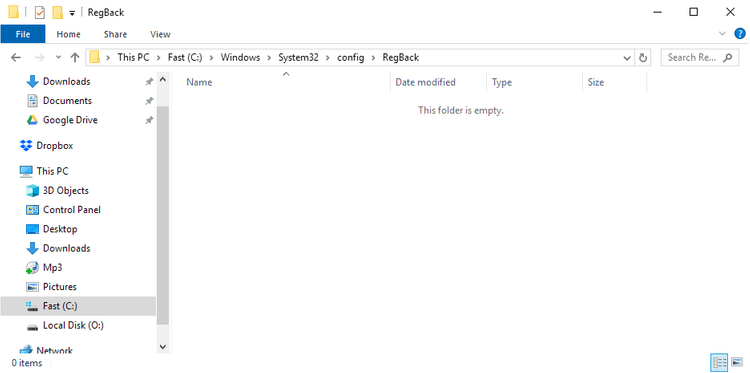Click the Properties quick access toolbar icon
The width and height of the screenshot is (750, 373).
click(39, 12)
